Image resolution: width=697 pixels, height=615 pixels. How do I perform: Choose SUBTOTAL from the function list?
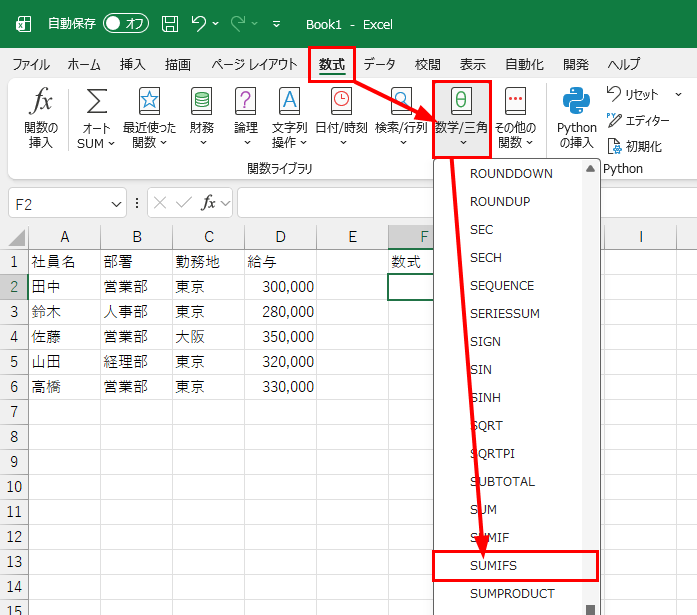point(509,482)
